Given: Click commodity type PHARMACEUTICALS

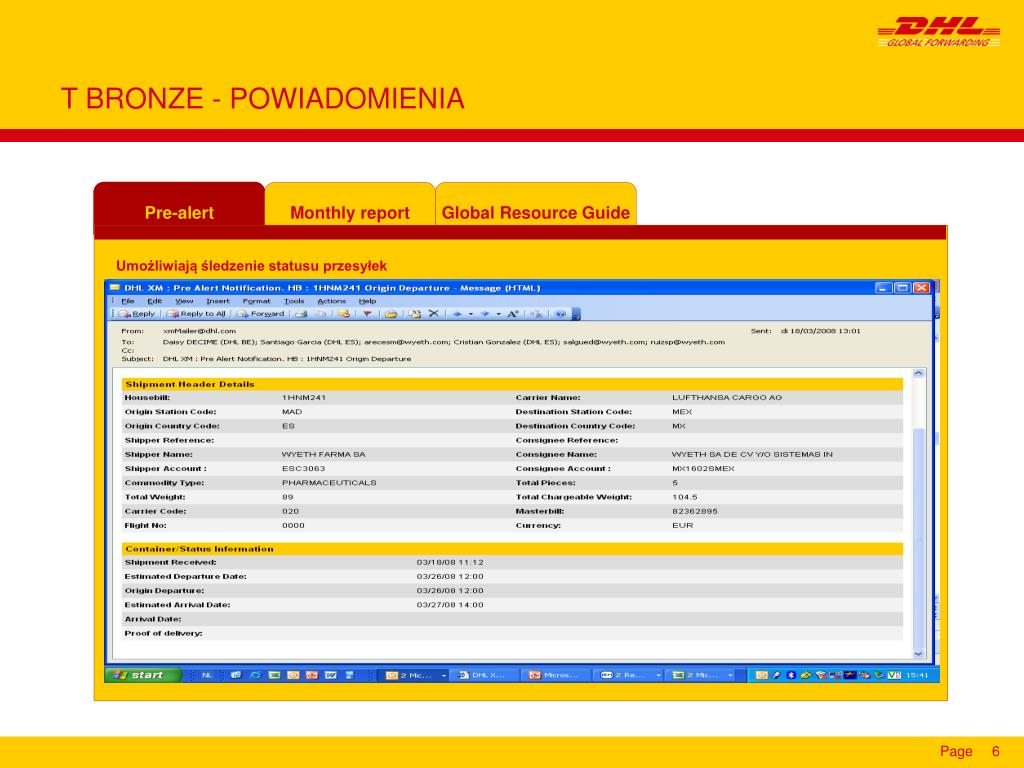Looking at the screenshot, I should pyautogui.click(x=329, y=483).
